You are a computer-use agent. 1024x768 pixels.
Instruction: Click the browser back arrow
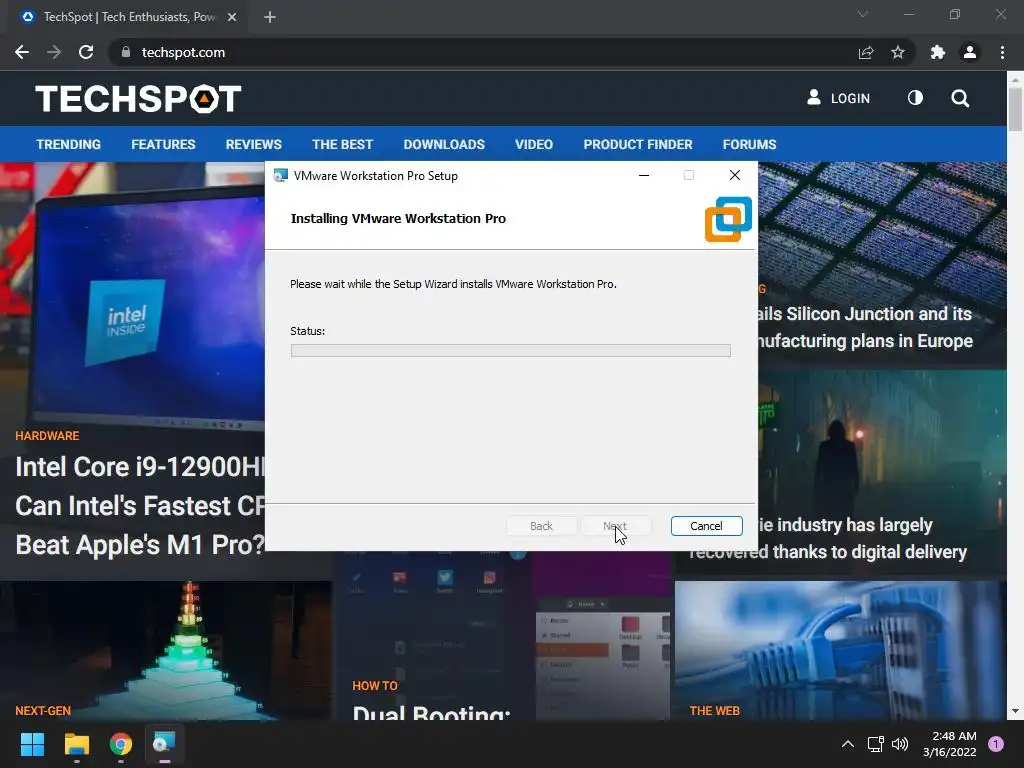pos(22,52)
